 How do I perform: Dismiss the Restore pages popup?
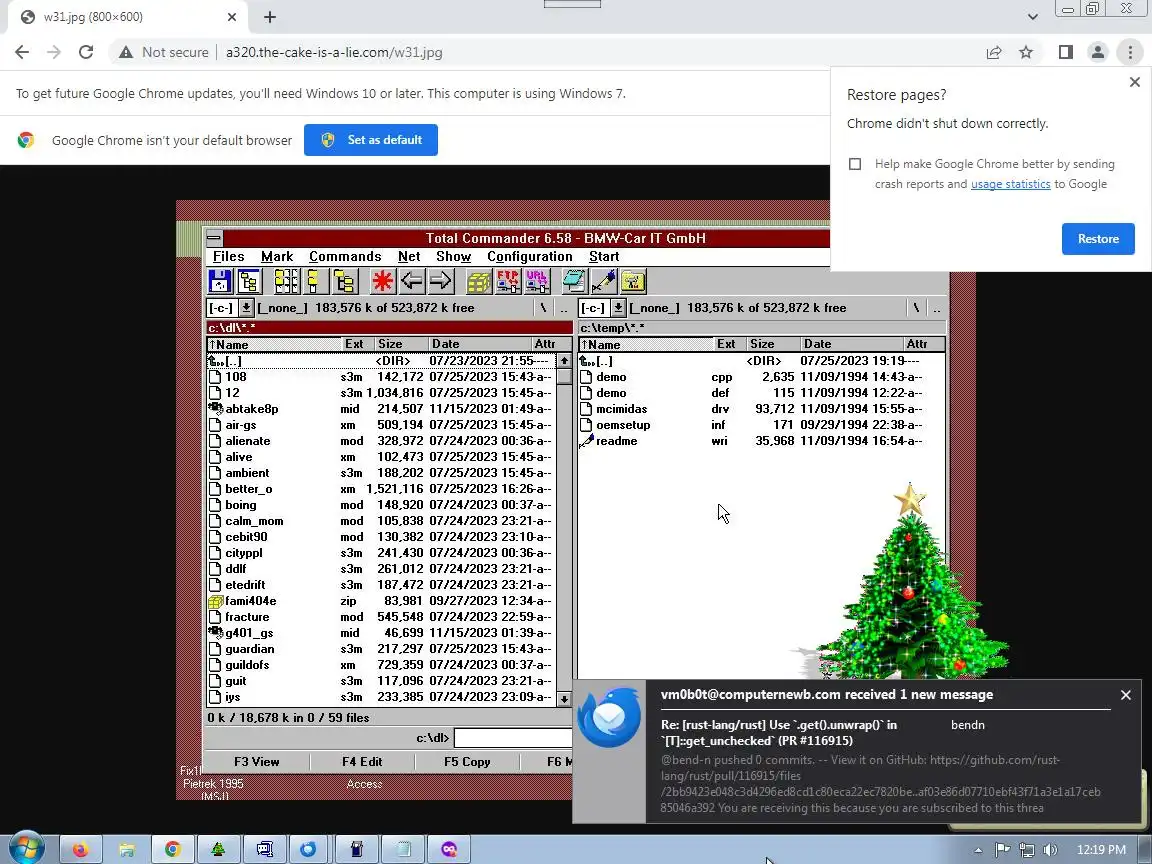[x=1134, y=82]
